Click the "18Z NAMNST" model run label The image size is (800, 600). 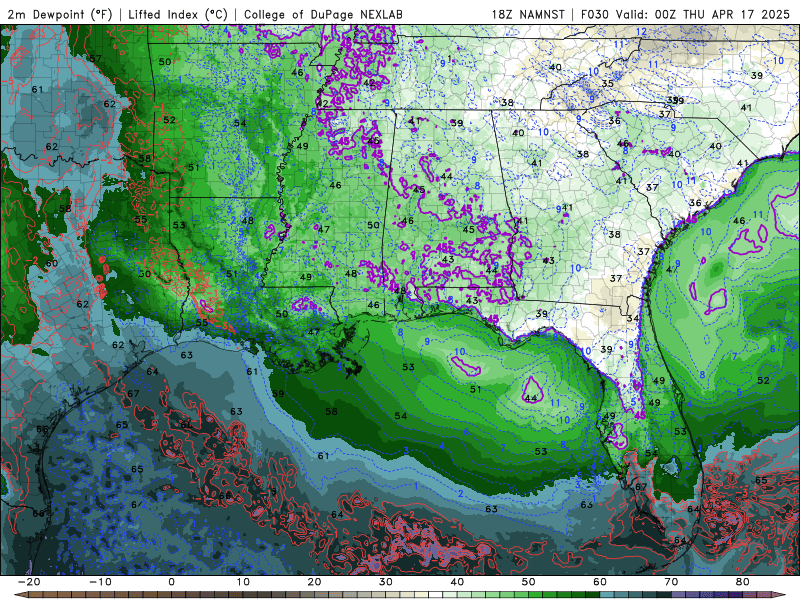tap(528, 14)
